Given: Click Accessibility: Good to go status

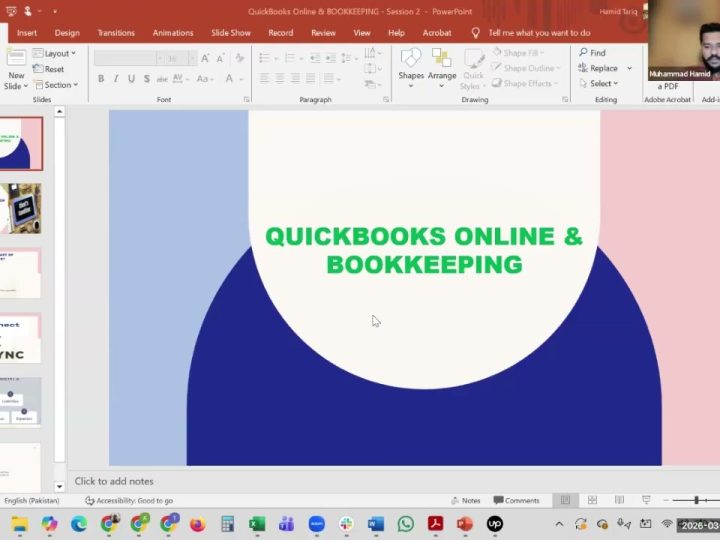Looking at the screenshot, I should pyautogui.click(x=129, y=500).
